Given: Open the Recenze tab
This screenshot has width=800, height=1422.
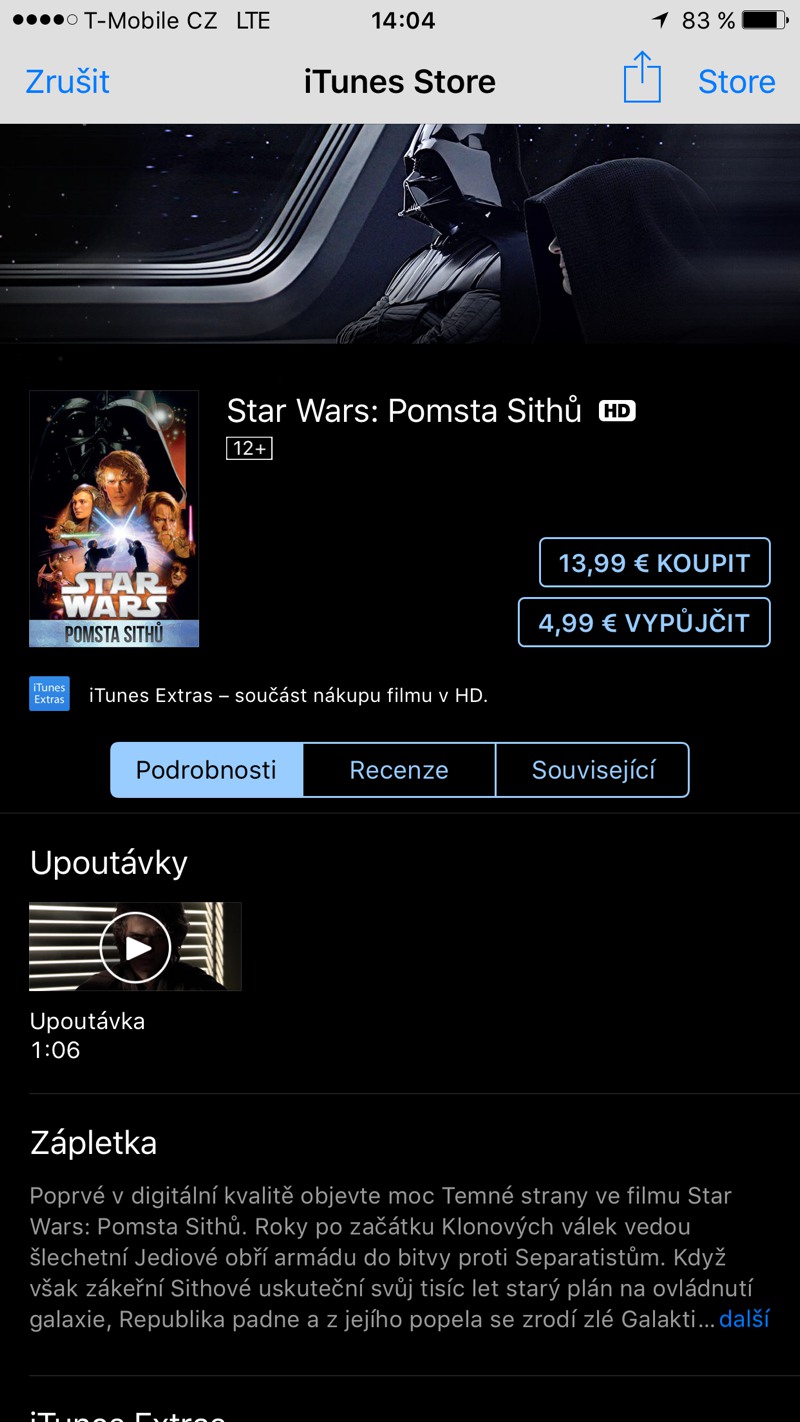Looking at the screenshot, I should tap(399, 770).
